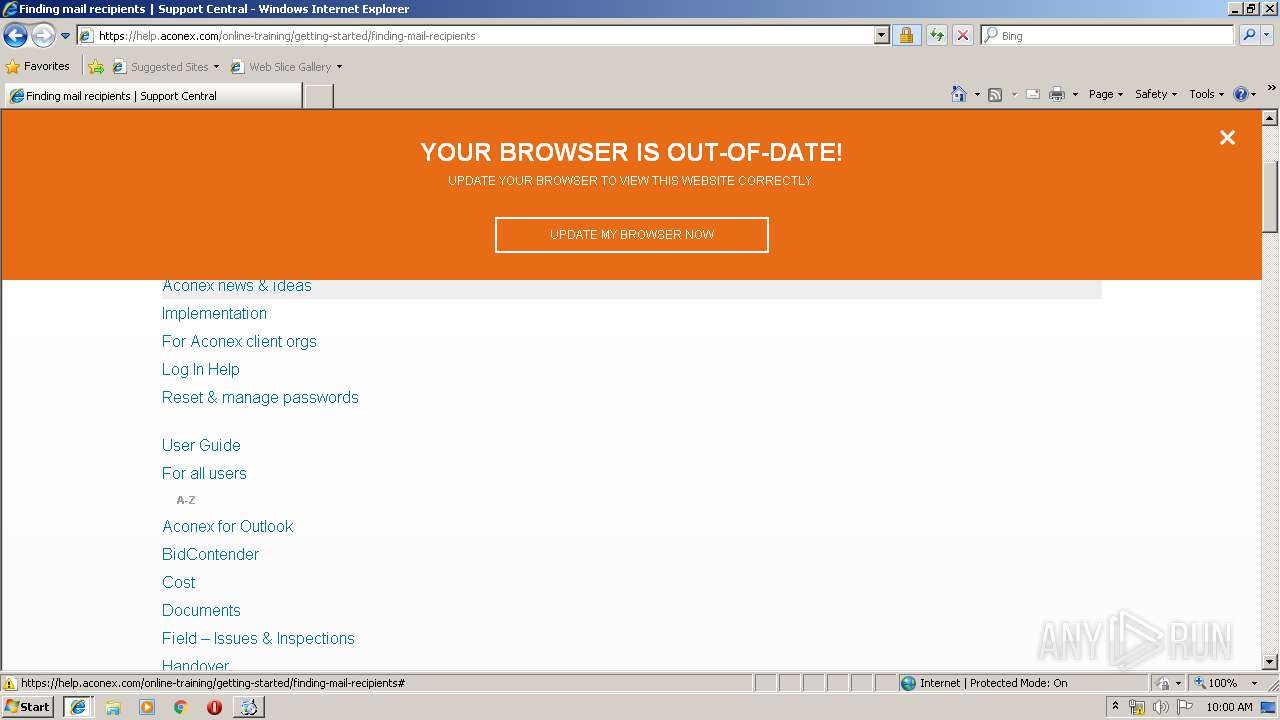Open For Aconex client orgs link
Image resolution: width=1280 pixels, height=720 pixels.
click(239, 341)
